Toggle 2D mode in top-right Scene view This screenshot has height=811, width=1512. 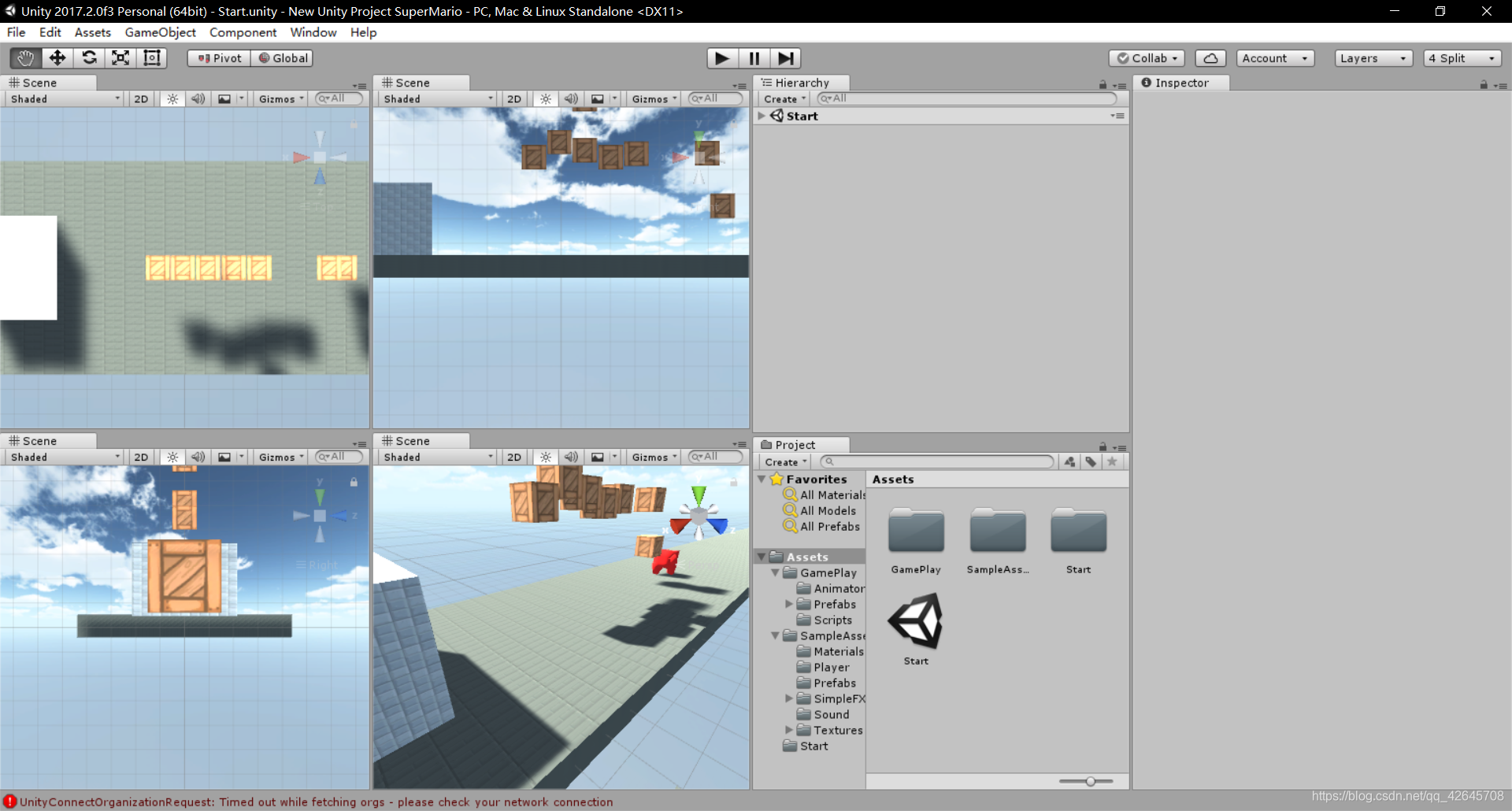tap(514, 99)
